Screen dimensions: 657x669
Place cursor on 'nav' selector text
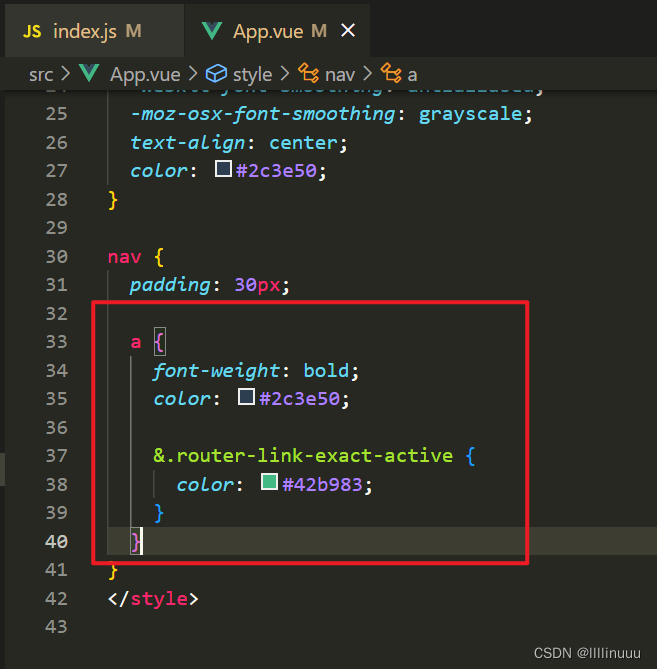(124, 257)
